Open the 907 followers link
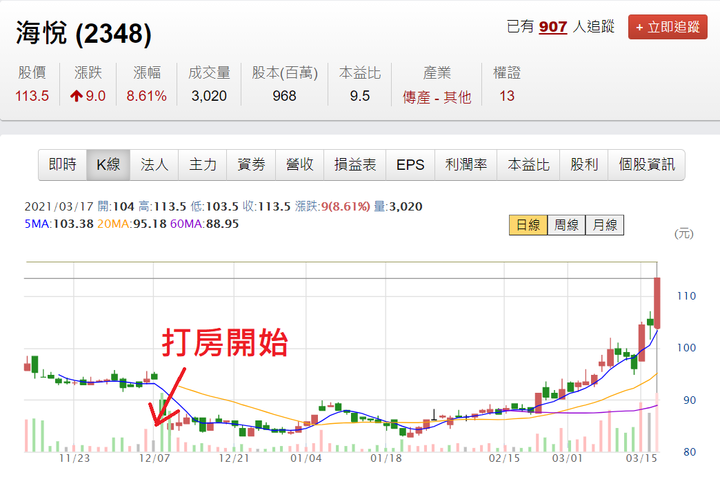Image resolution: width=720 pixels, height=486 pixels. click(x=553, y=27)
